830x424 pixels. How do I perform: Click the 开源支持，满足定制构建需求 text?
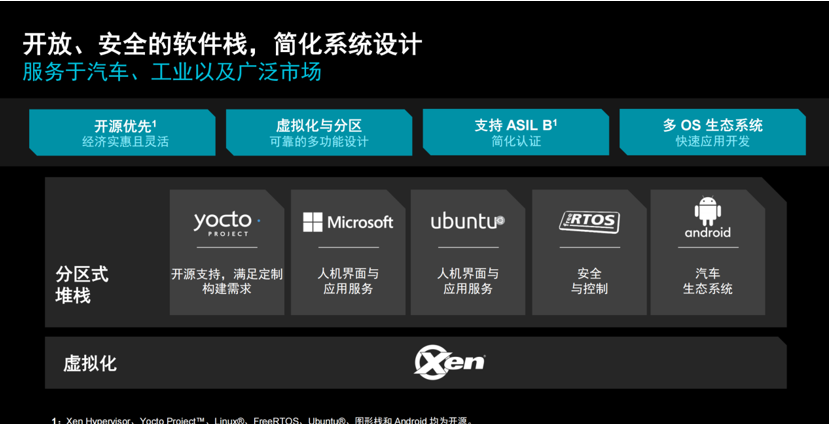click(x=226, y=281)
